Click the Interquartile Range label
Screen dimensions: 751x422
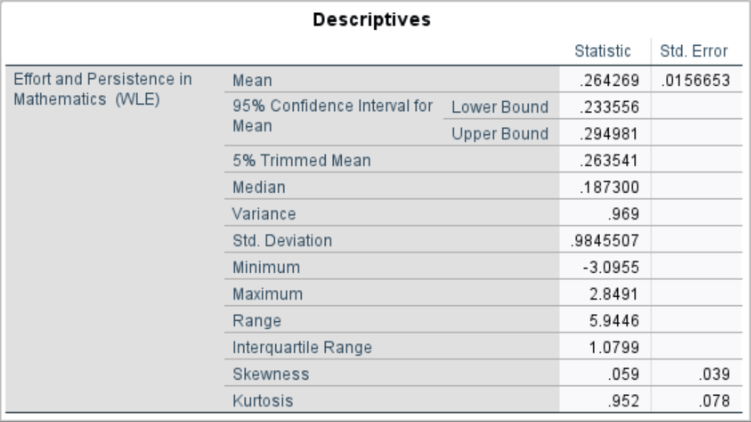[x=302, y=348]
